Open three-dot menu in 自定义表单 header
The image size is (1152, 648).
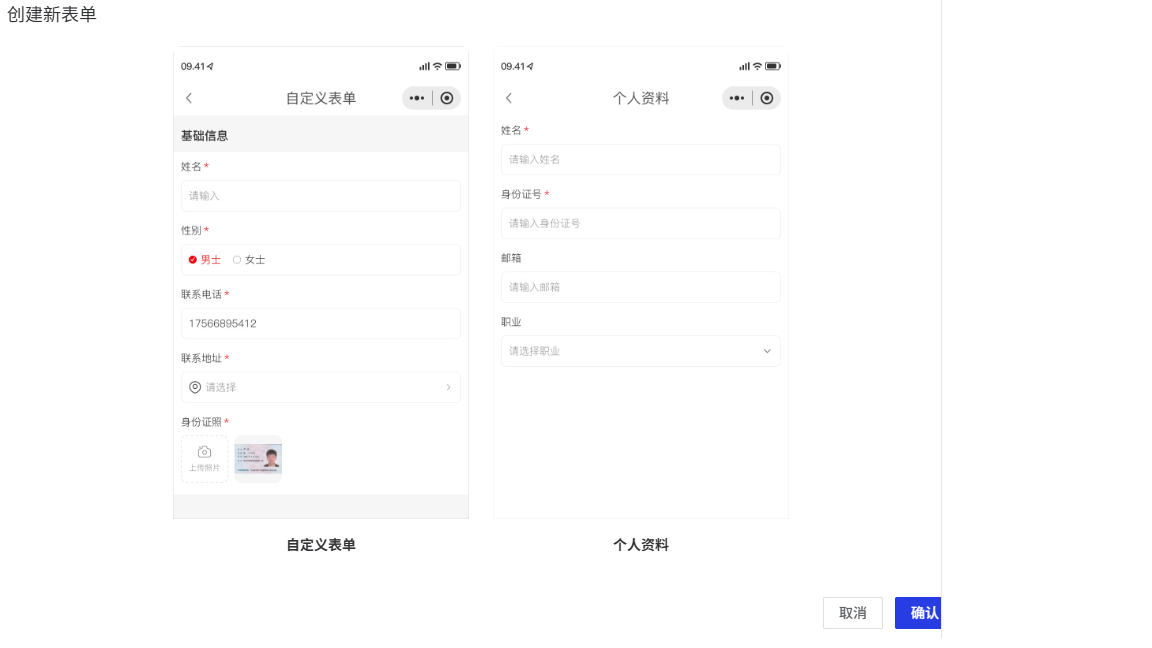pyautogui.click(x=417, y=98)
